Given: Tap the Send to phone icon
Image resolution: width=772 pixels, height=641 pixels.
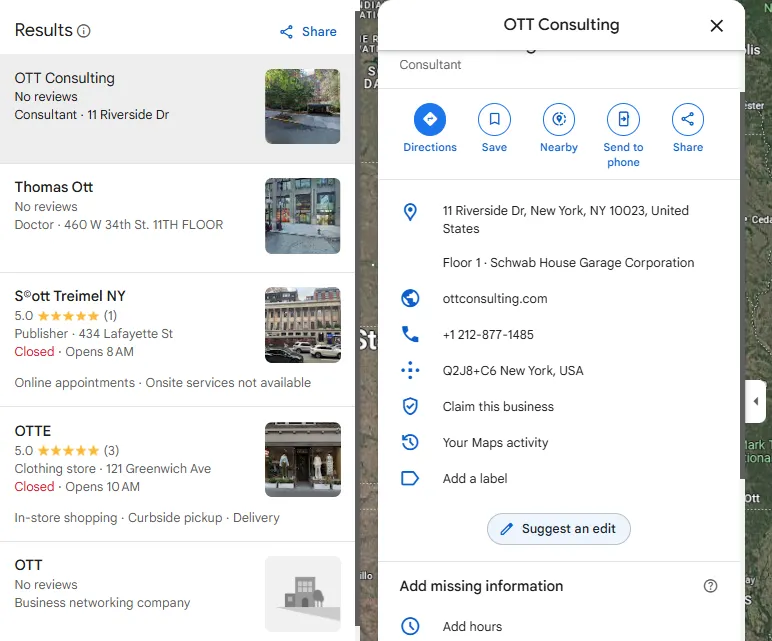Looking at the screenshot, I should 623,120.
